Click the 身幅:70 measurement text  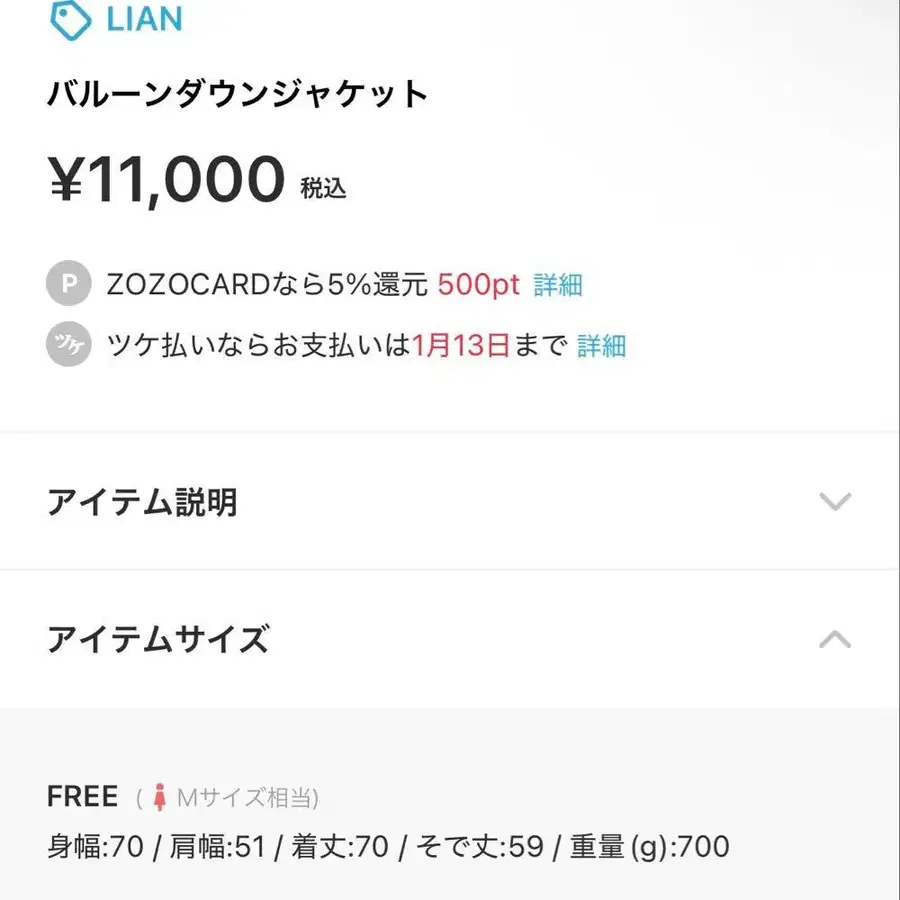click(x=95, y=845)
